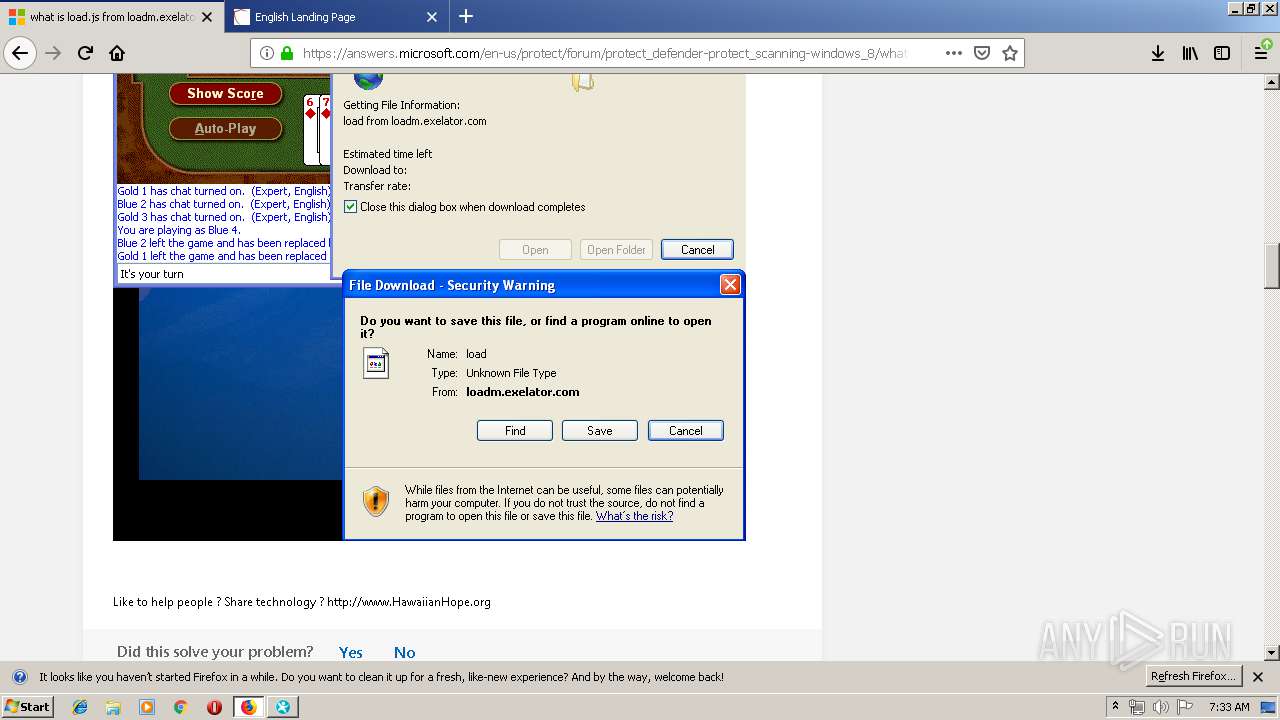Image resolution: width=1280 pixels, height=720 pixels.
Task: Answer No to 'Did this solve your problem'
Action: click(x=404, y=652)
